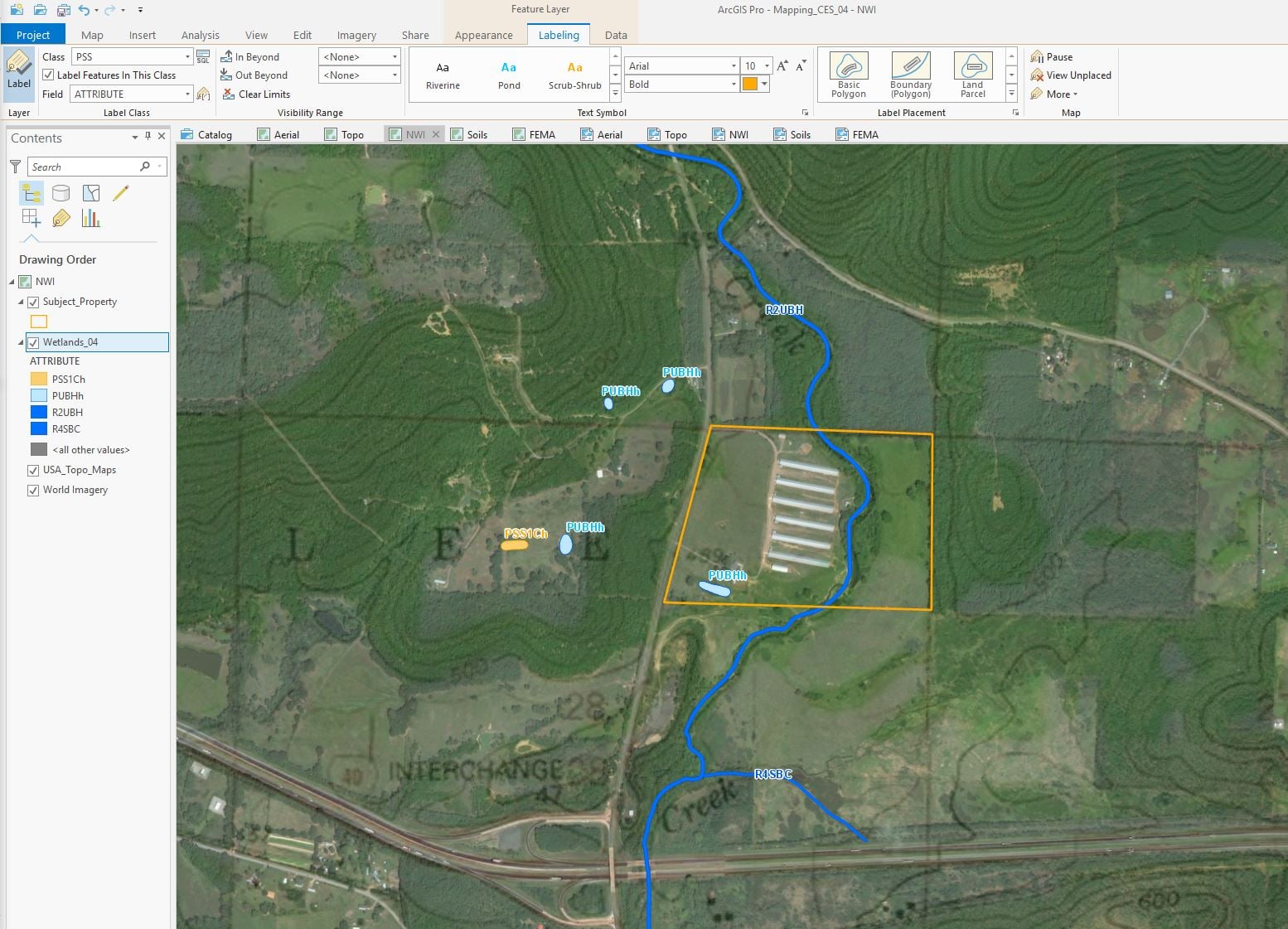This screenshot has width=1288, height=929.
Task: Switch to List By Snapping view
Action: tap(31, 218)
